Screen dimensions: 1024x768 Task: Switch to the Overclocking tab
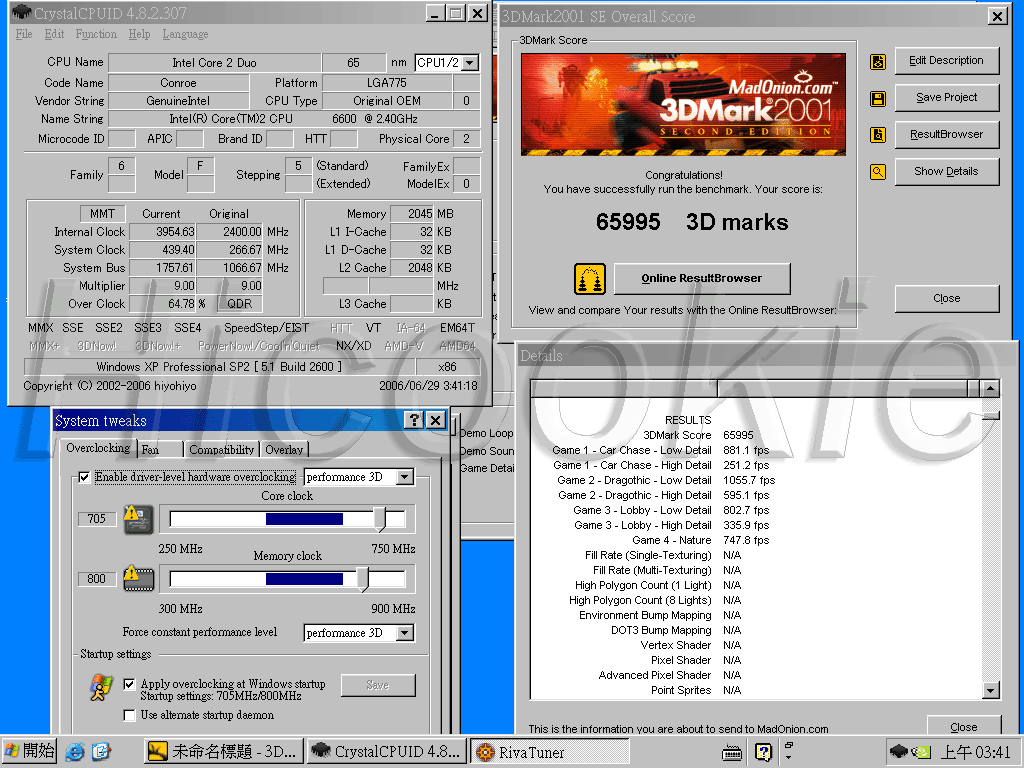point(98,448)
